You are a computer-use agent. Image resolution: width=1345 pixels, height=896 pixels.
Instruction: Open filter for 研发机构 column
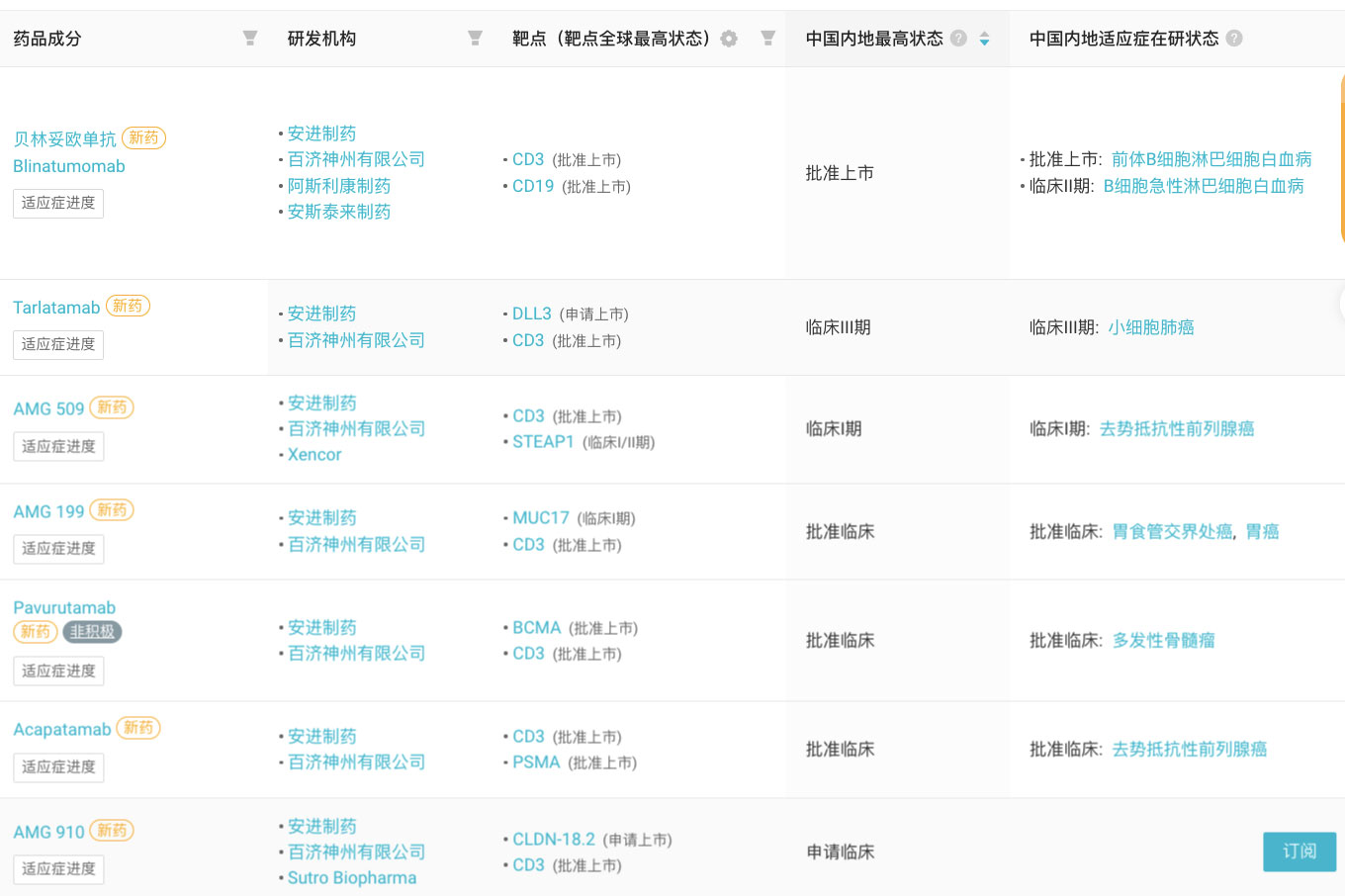tap(475, 39)
